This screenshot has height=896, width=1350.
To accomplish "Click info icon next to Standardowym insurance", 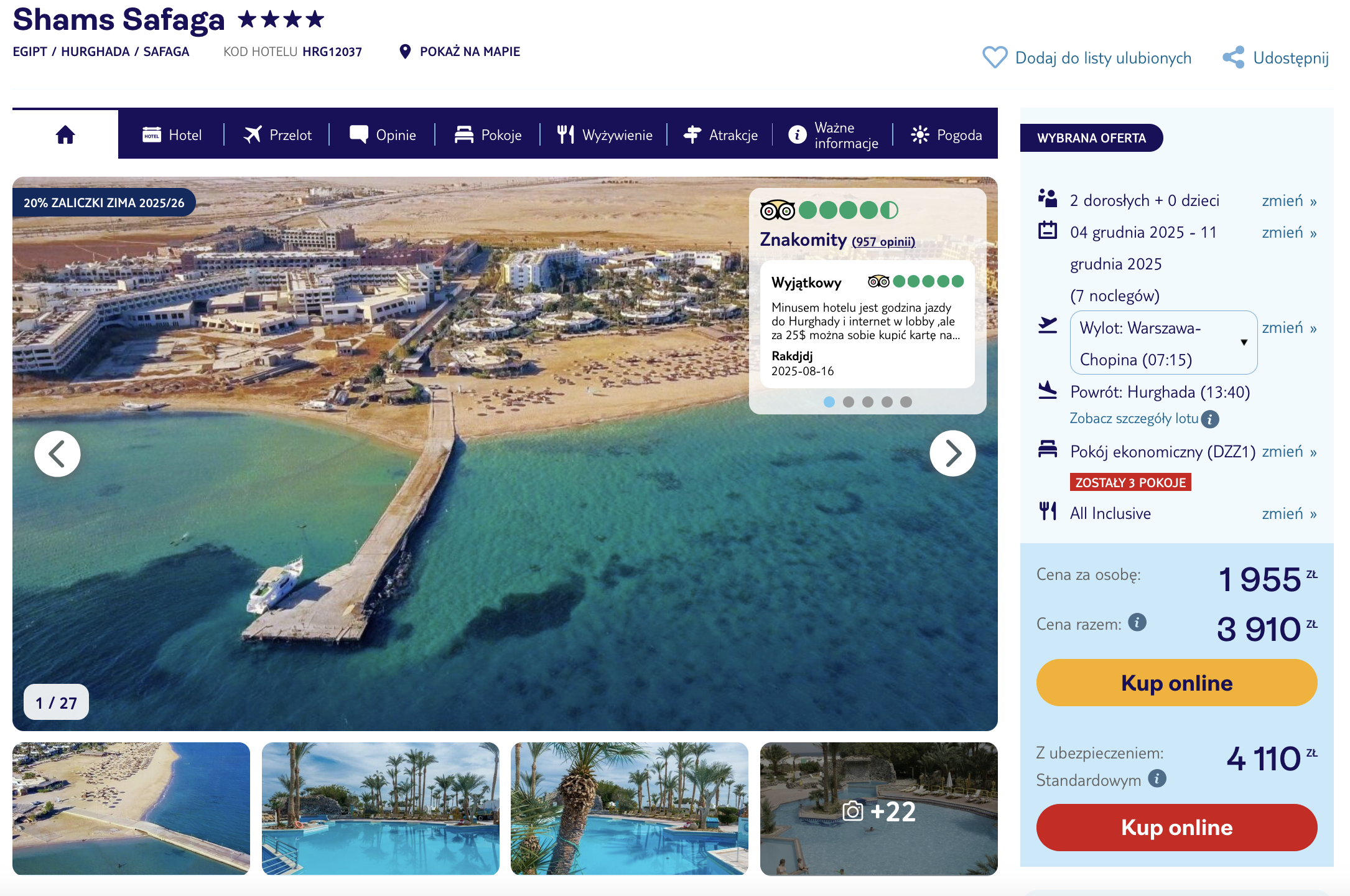I will tap(1157, 778).
